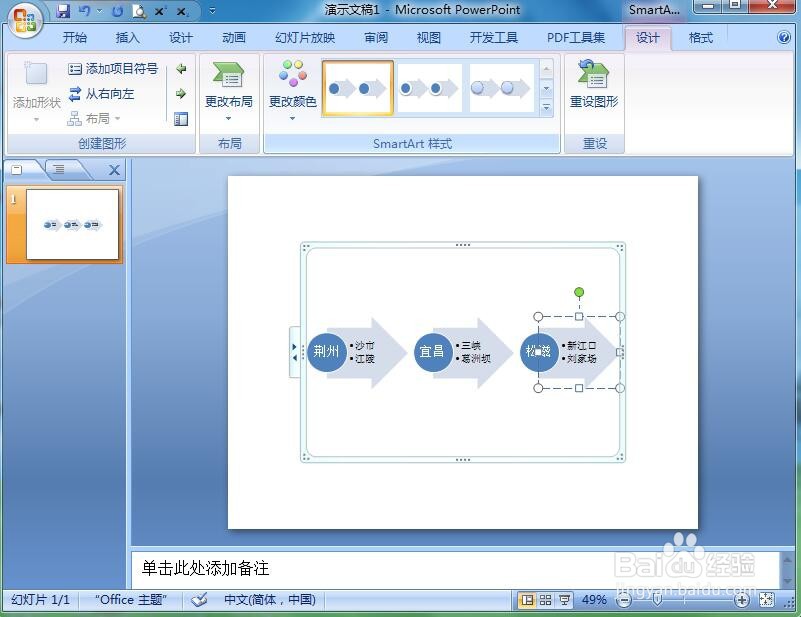801x617 pixels.
Task: Select the SmartArt 设计 contextual tab
Action: pos(647,37)
